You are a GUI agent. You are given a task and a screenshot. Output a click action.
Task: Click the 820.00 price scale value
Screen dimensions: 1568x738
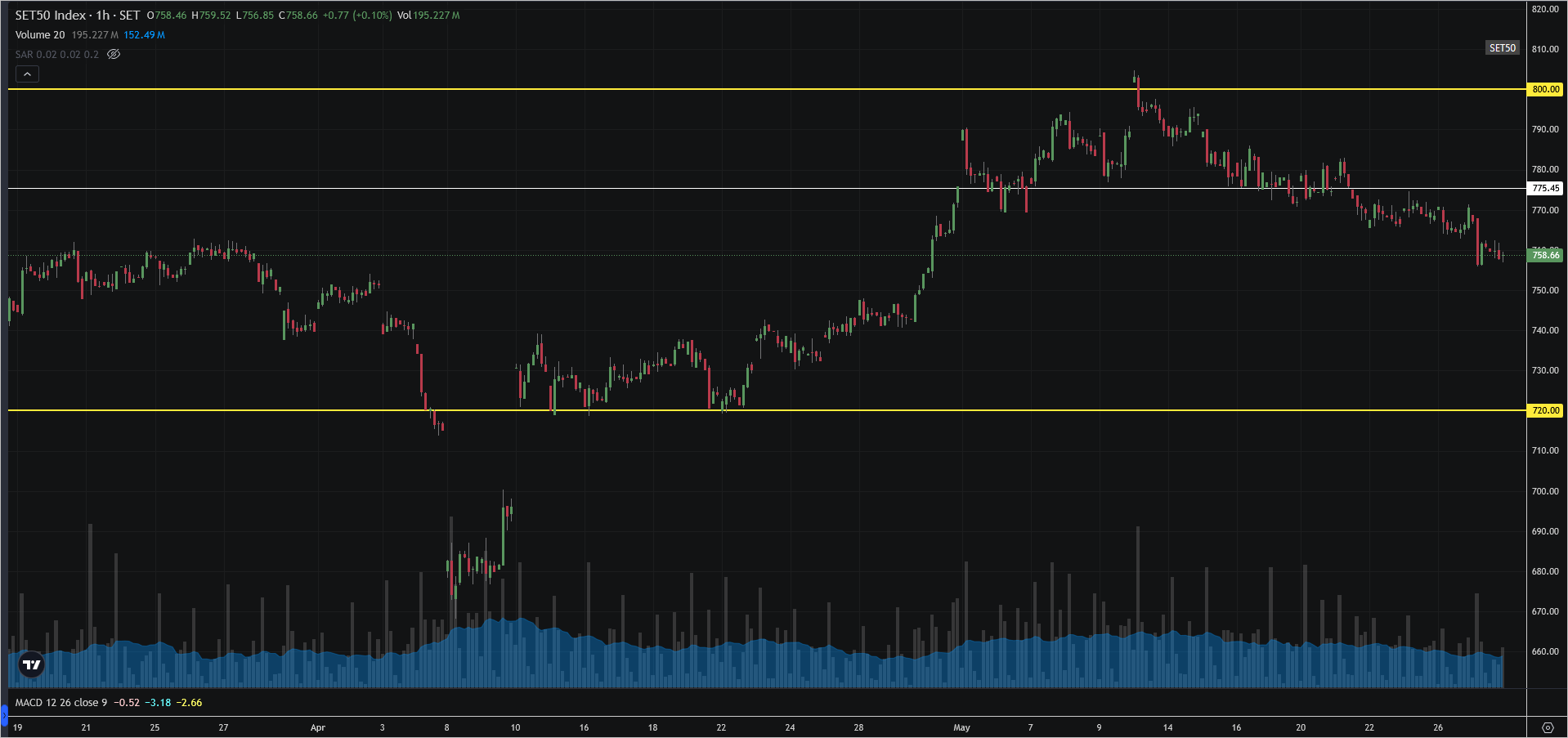pyautogui.click(x=1545, y=9)
